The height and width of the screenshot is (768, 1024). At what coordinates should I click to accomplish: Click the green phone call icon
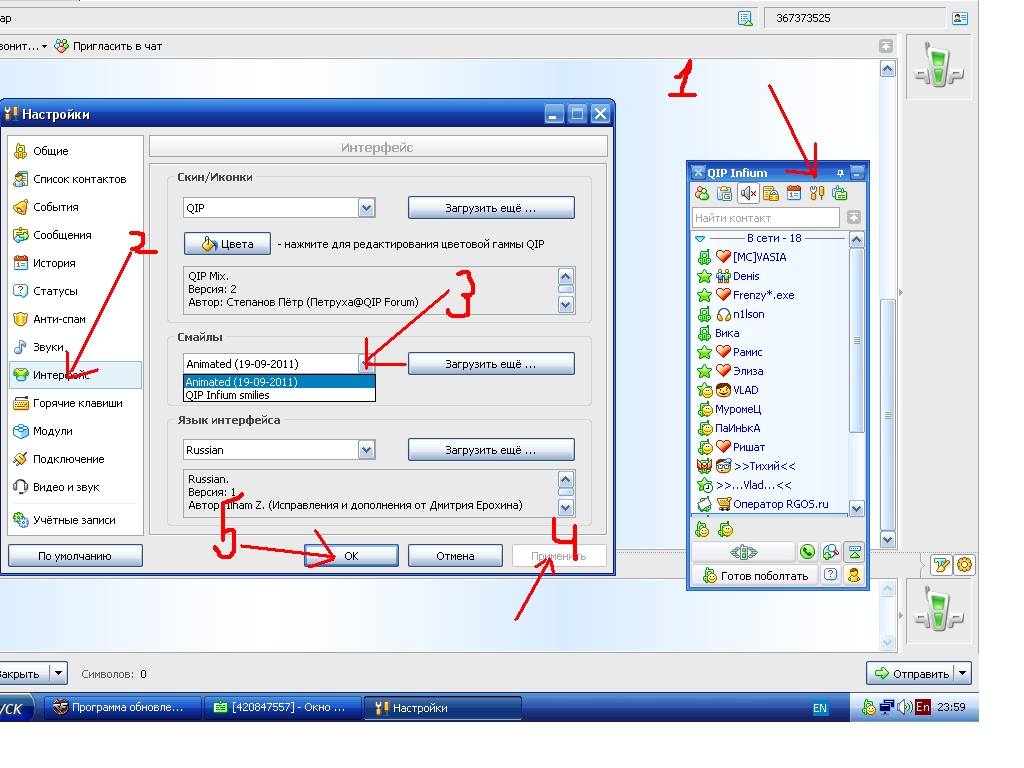(x=807, y=552)
